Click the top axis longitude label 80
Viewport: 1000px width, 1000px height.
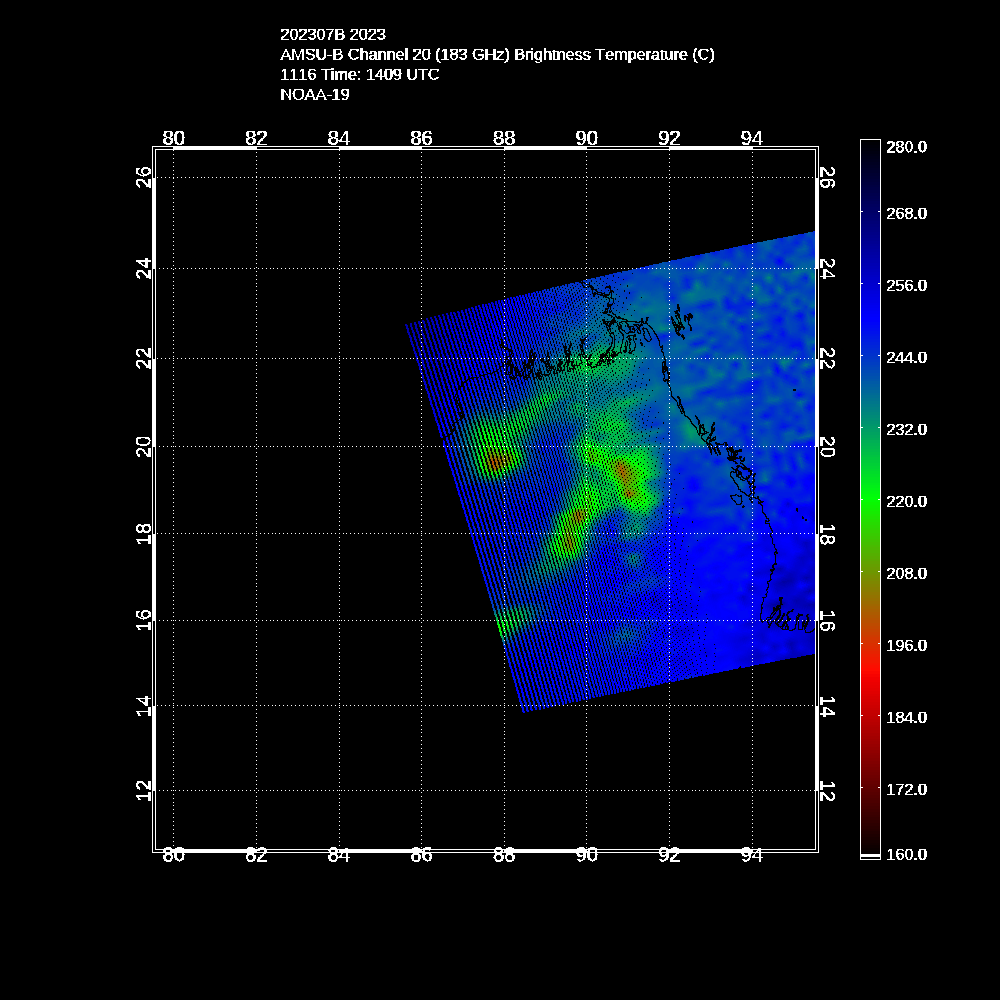pos(174,138)
